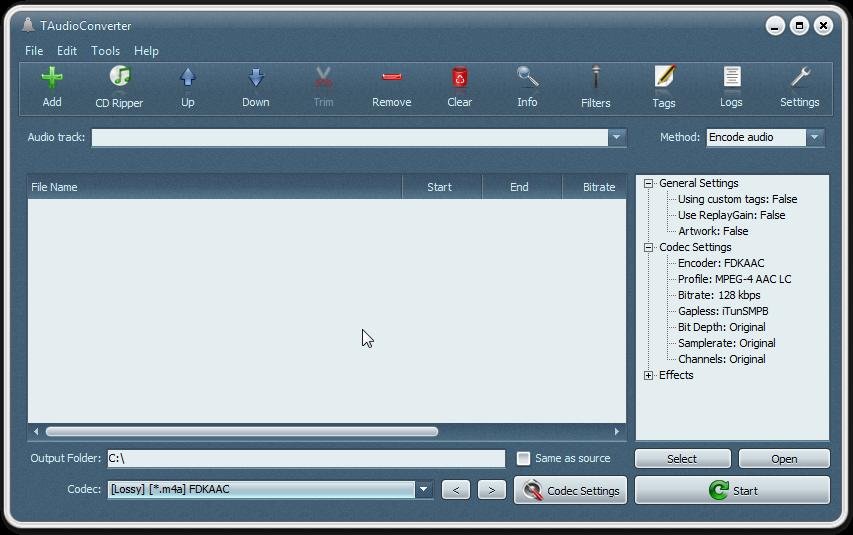Image resolution: width=853 pixels, height=535 pixels.
Task: Click the Add files plus icon
Action: point(52,77)
